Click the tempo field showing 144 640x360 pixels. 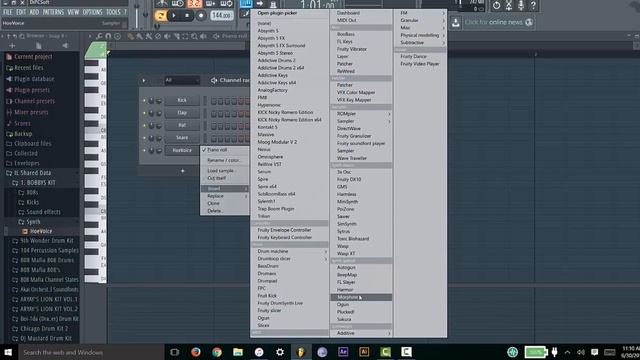click(222, 16)
